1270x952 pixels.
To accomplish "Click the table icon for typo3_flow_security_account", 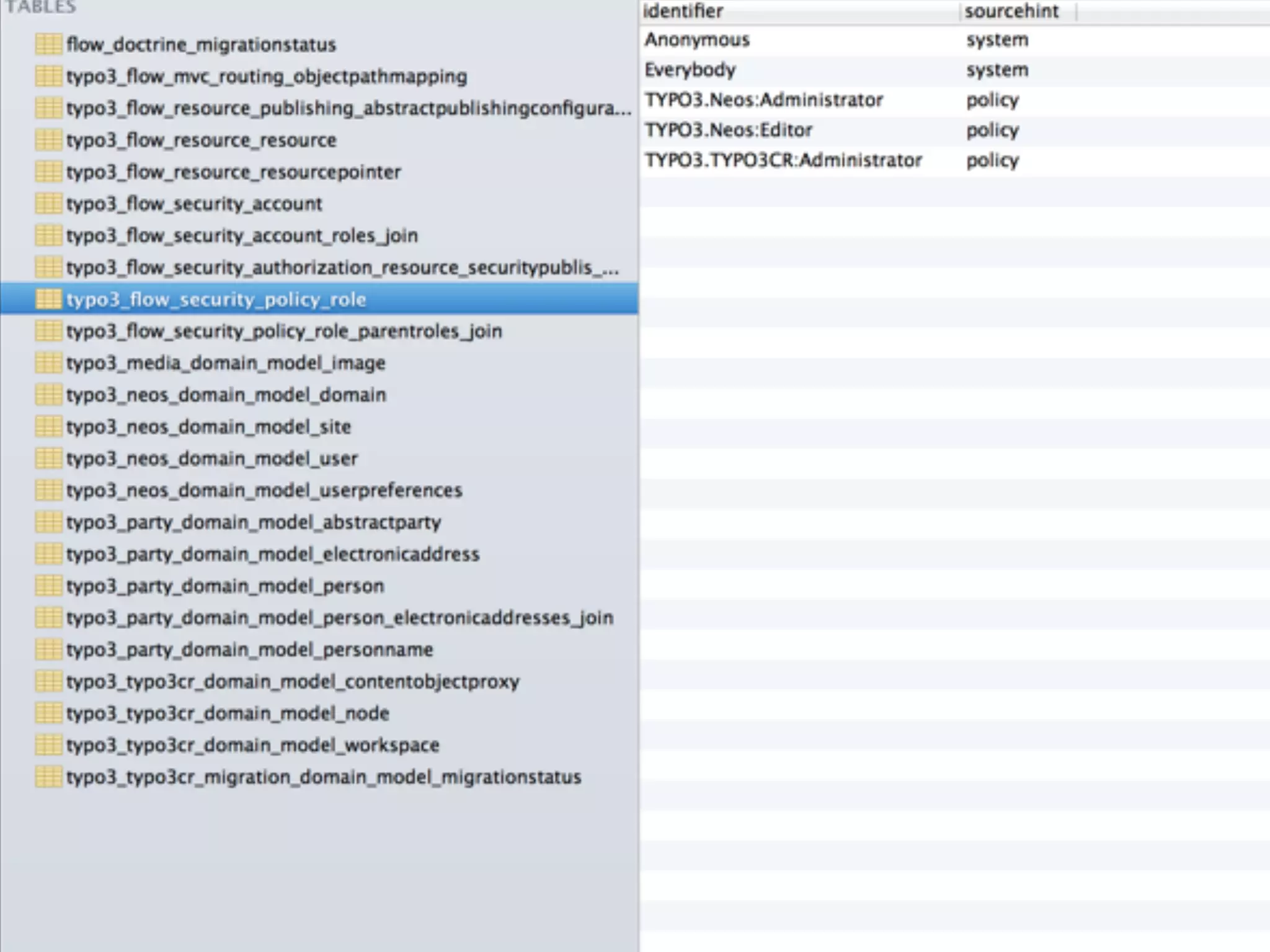I will click(48, 204).
